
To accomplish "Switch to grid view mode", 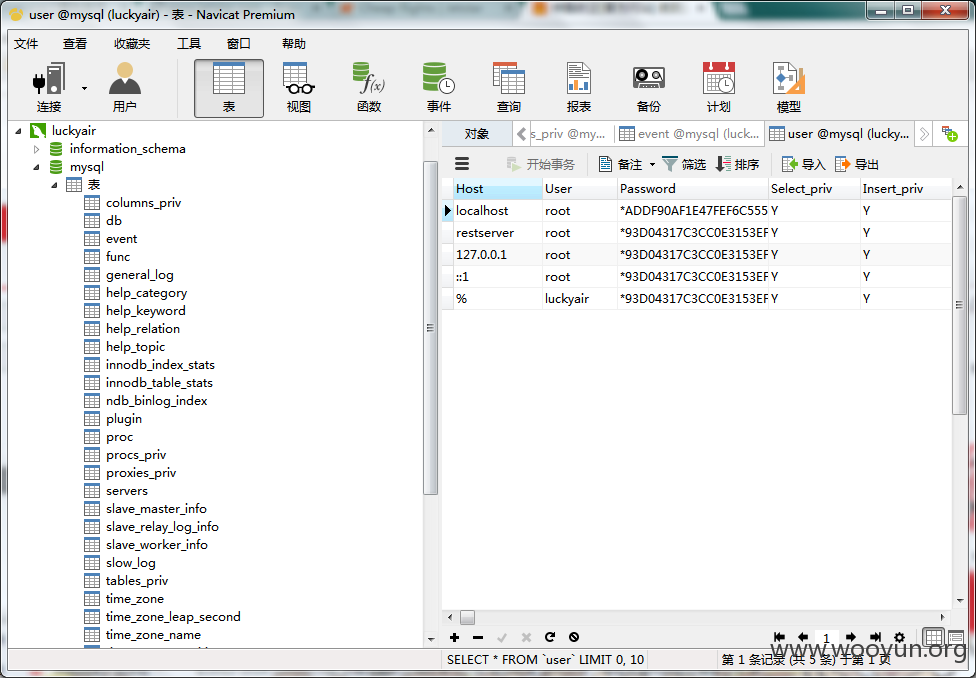I will click(933, 637).
